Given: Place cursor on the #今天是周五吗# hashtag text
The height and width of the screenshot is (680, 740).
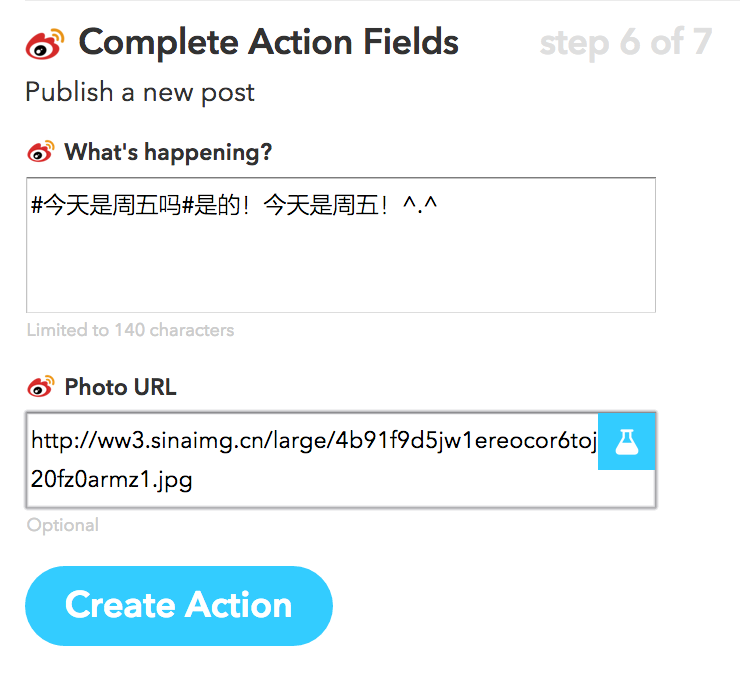Looking at the screenshot, I should tap(105, 206).
